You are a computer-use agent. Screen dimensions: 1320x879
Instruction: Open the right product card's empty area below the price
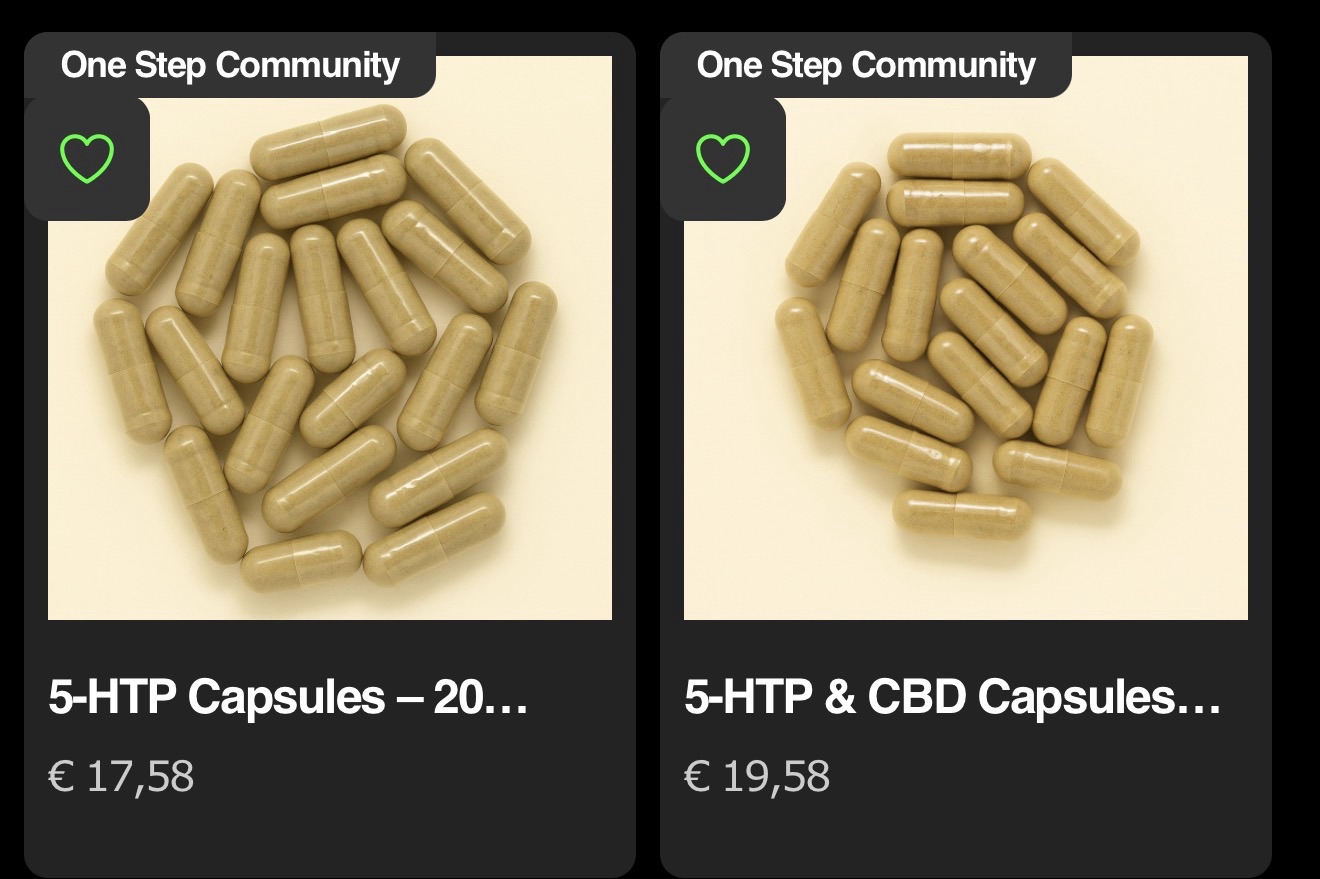966,835
